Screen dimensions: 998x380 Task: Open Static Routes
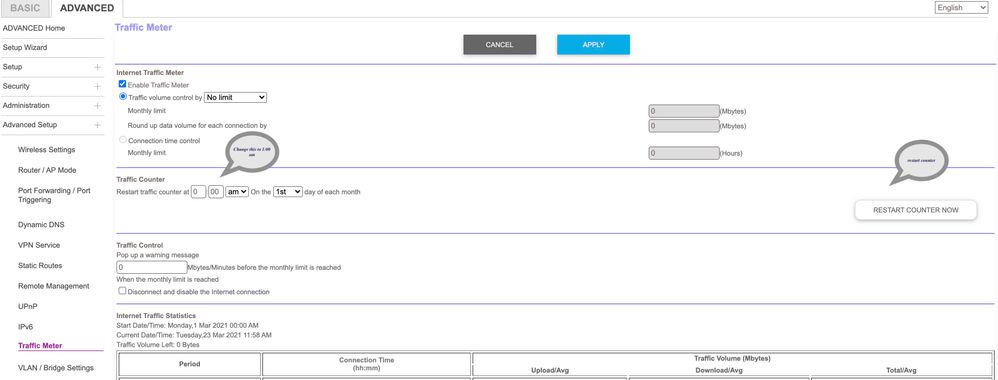40,265
